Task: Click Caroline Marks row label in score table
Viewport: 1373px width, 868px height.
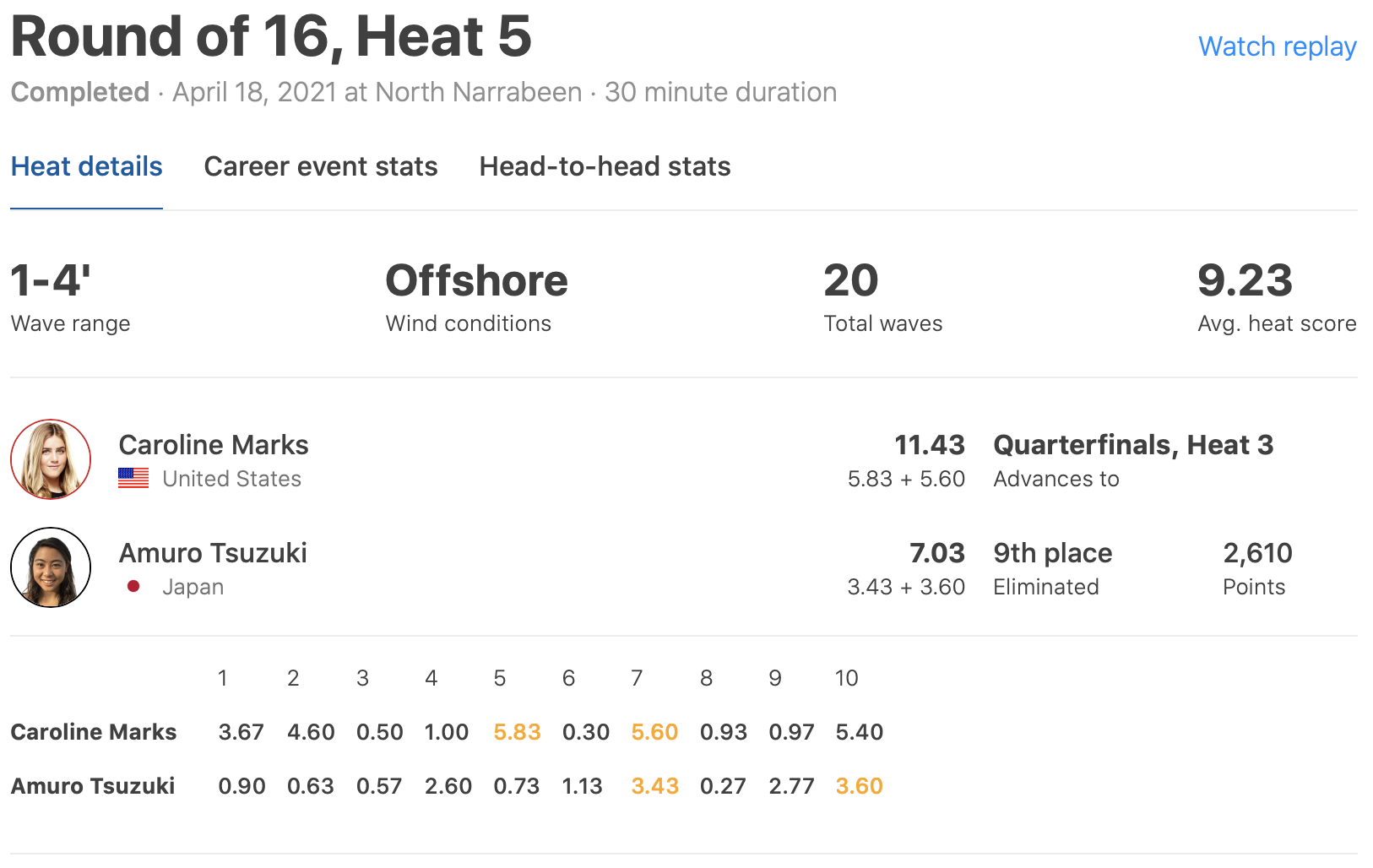Action: [94, 732]
